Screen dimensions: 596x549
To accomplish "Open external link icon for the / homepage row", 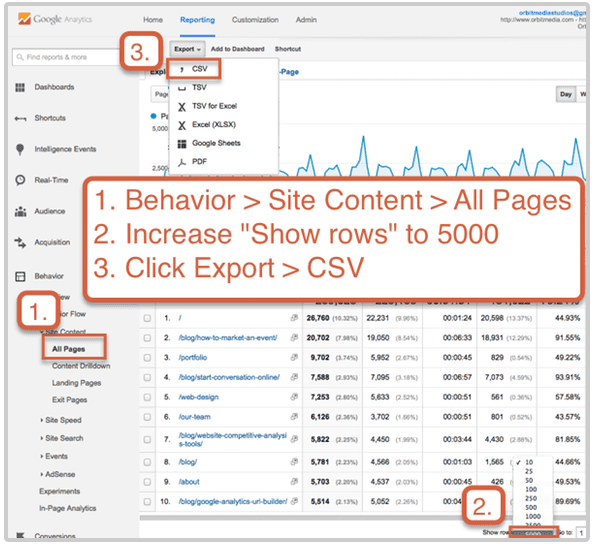I will (x=294, y=318).
